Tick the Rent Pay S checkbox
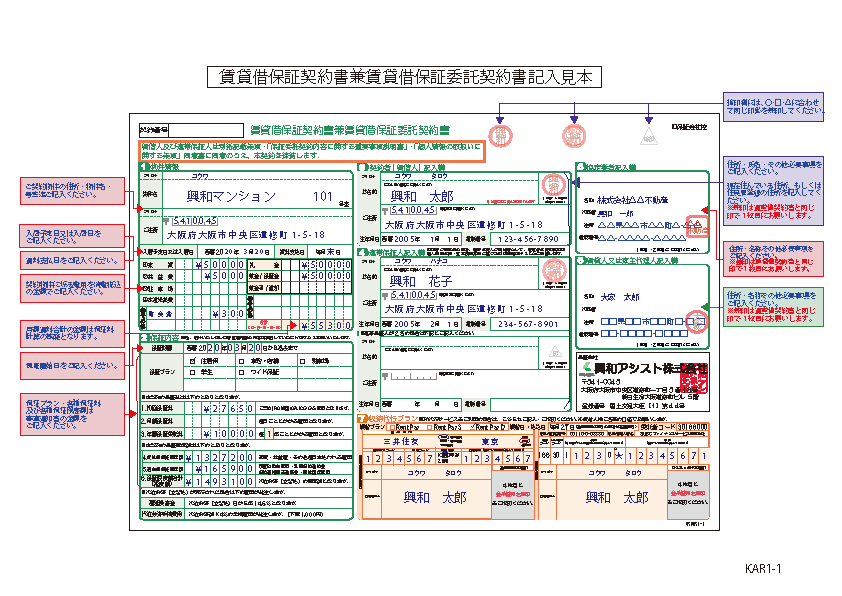This screenshot has height=596, width=842. pos(430,427)
